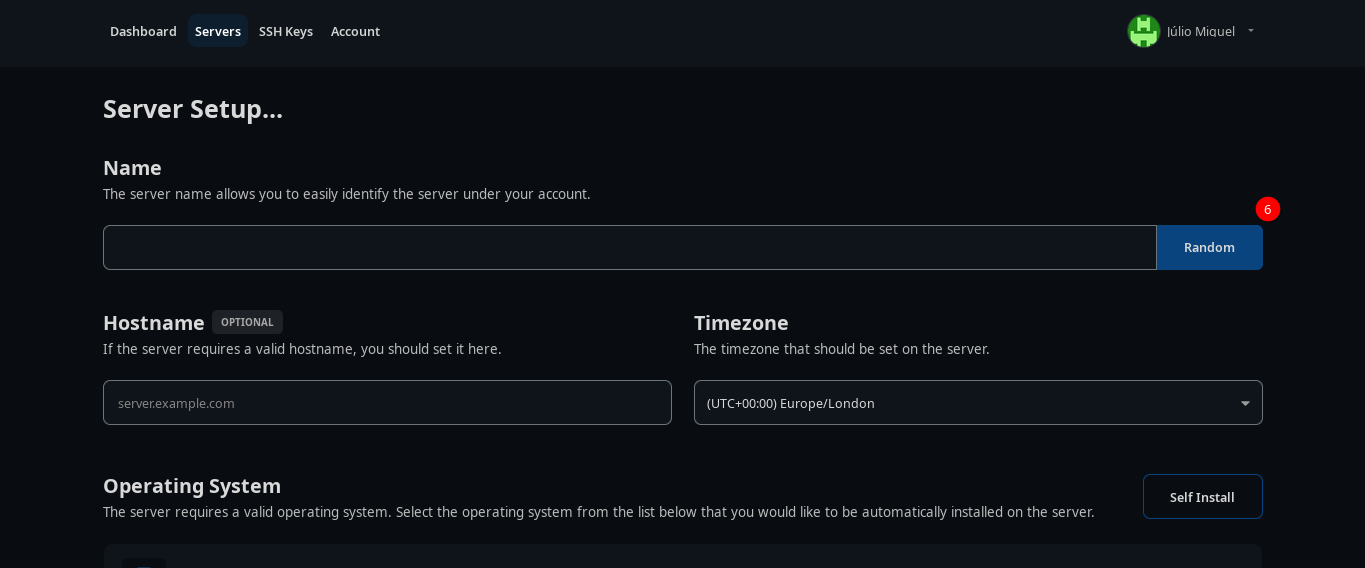Expand the user menu caret beside Júlio Miguel
This screenshot has height=568, width=1365.
1251,31
